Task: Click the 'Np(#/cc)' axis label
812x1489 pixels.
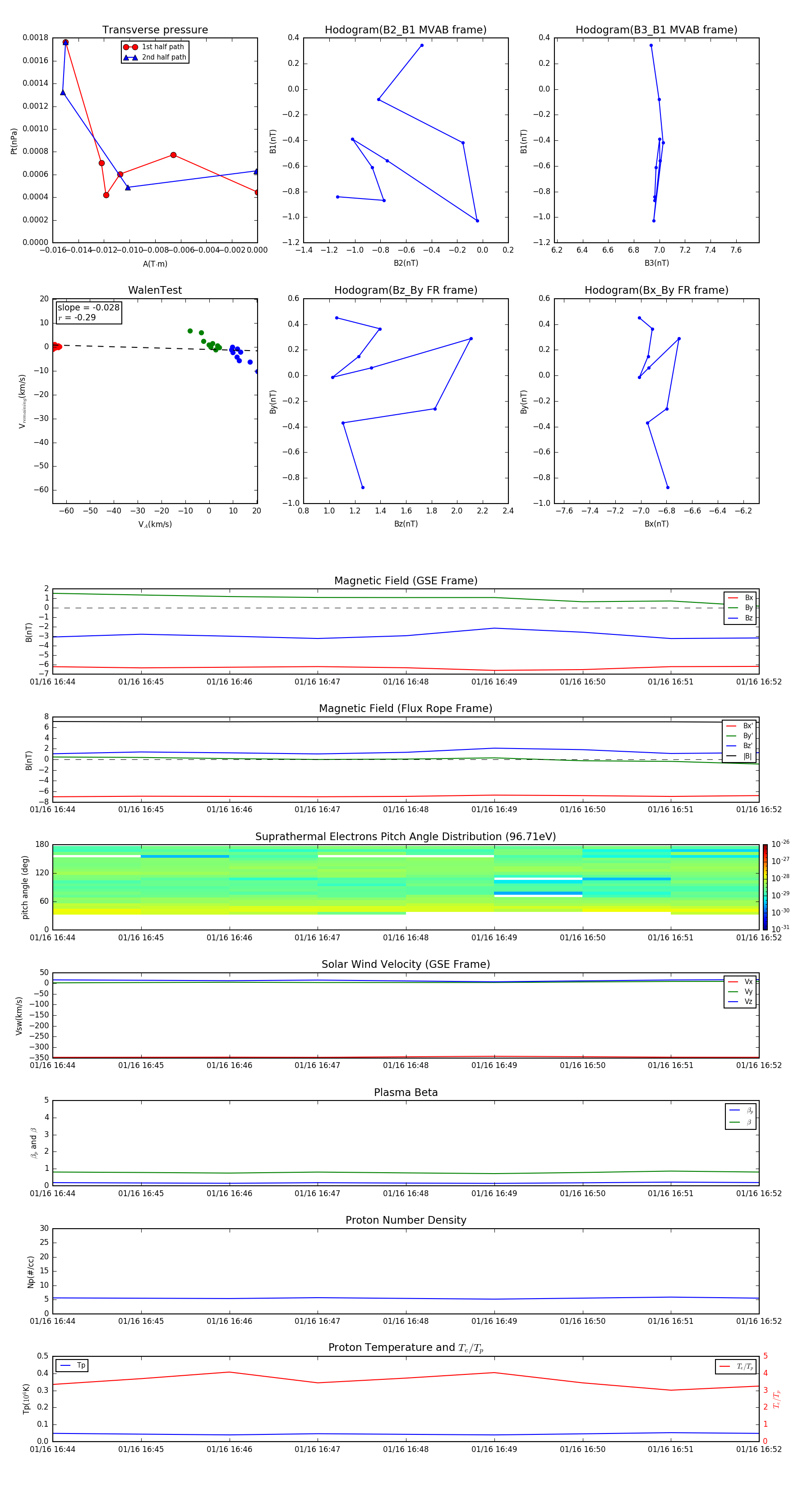Action: pyautogui.click(x=31, y=1272)
